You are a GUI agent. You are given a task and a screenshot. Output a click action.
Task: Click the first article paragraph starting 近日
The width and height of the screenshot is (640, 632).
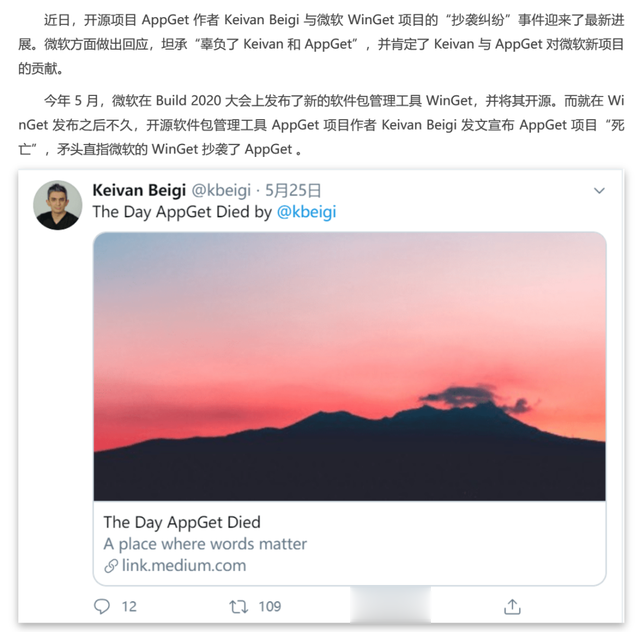point(321,44)
